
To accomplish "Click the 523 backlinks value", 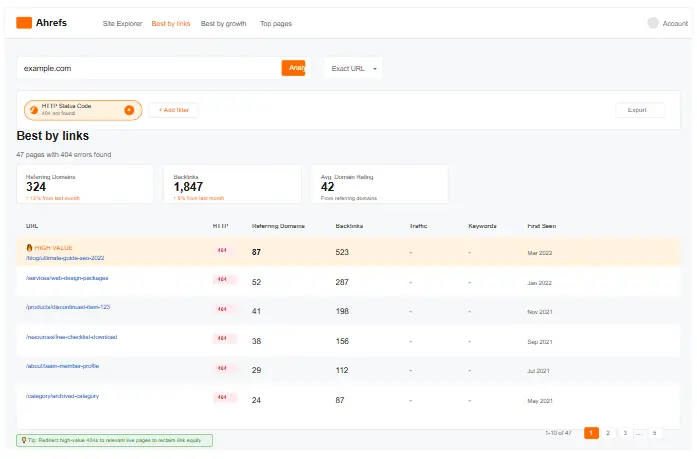I will (x=342, y=252).
